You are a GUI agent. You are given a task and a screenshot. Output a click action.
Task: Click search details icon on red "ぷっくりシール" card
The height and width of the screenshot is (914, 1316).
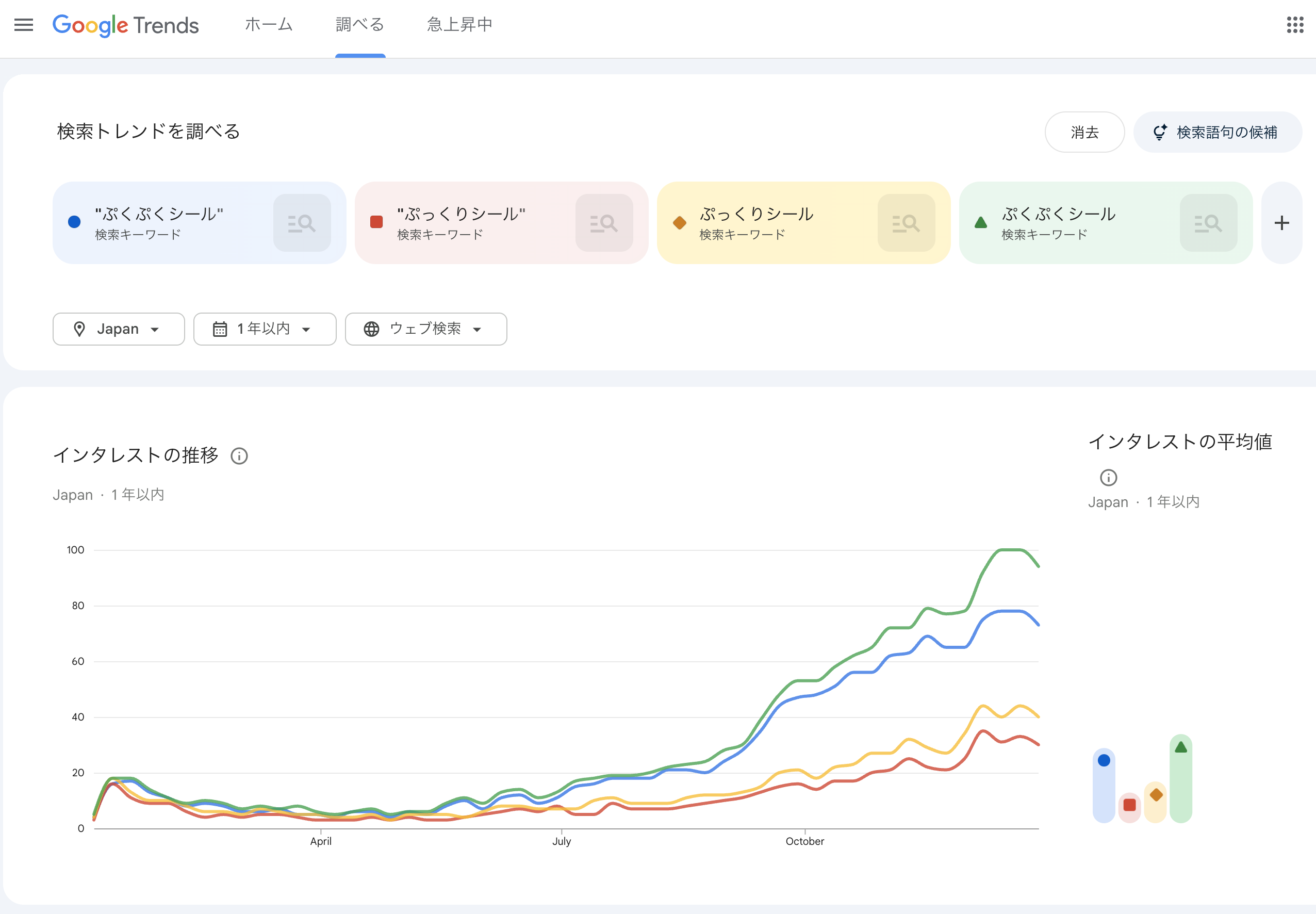[x=604, y=223]
